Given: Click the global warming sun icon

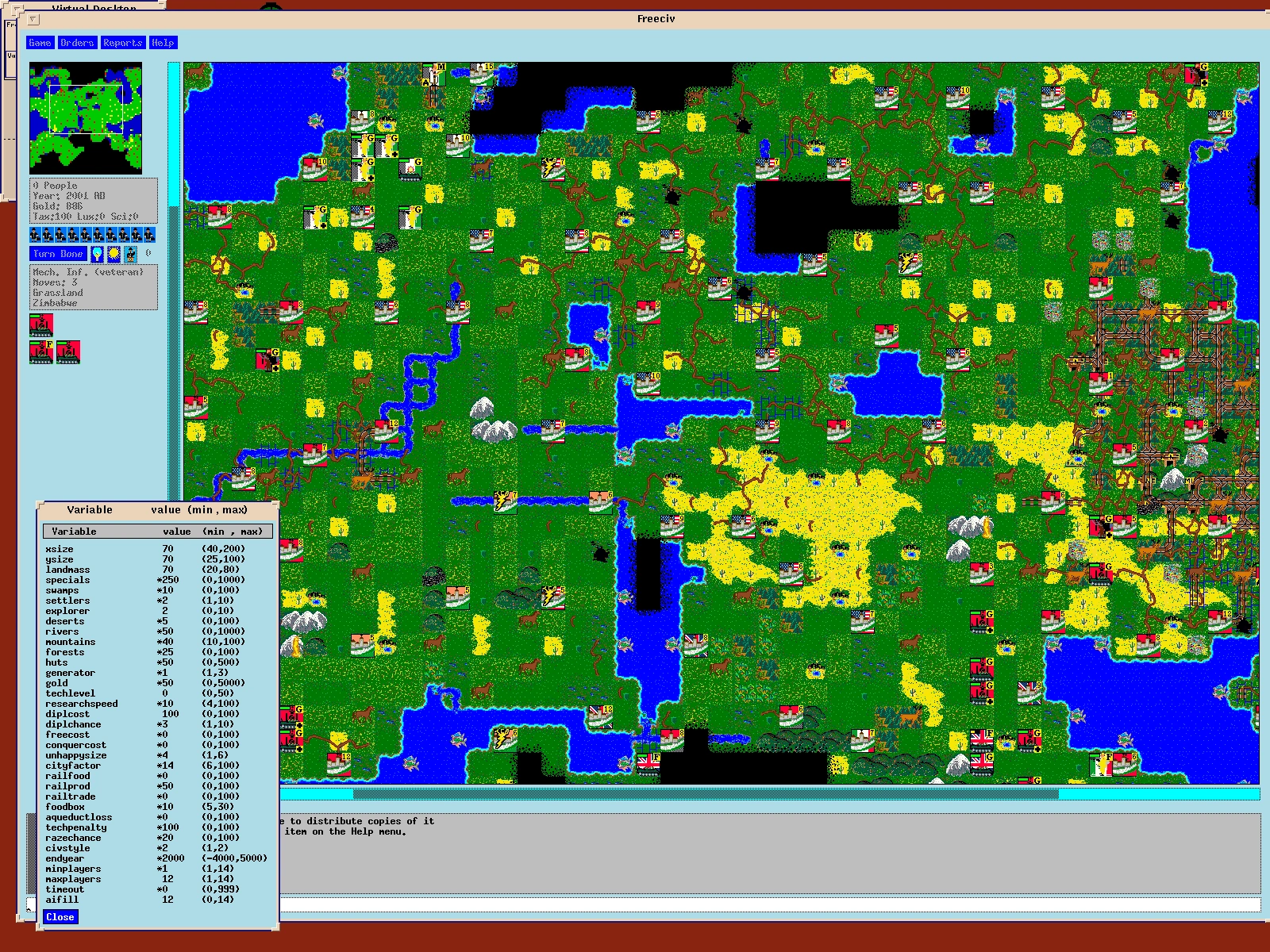Looking at the screenshot, I should [114, 254].
